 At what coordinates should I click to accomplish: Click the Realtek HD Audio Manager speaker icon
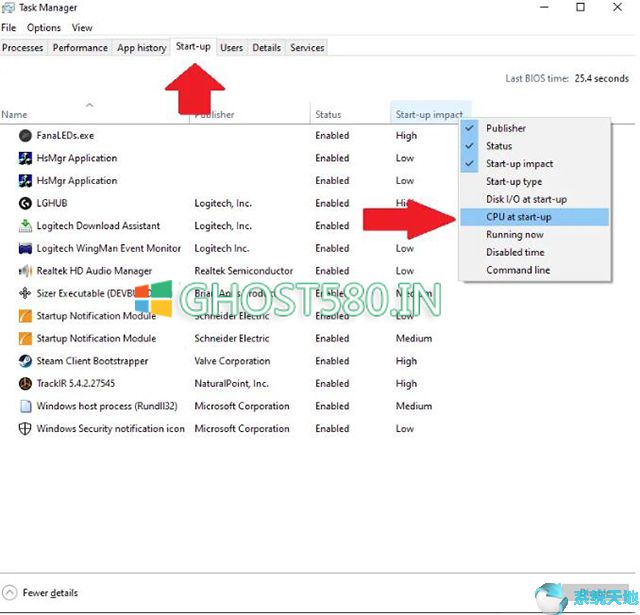(x=25, y=271)
